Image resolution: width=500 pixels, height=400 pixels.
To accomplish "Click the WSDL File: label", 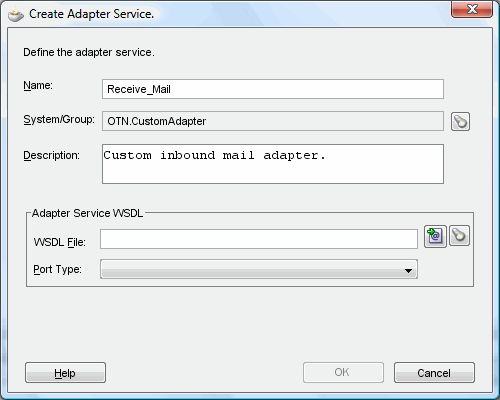I will pyautogui.click(x=60, y=242).
